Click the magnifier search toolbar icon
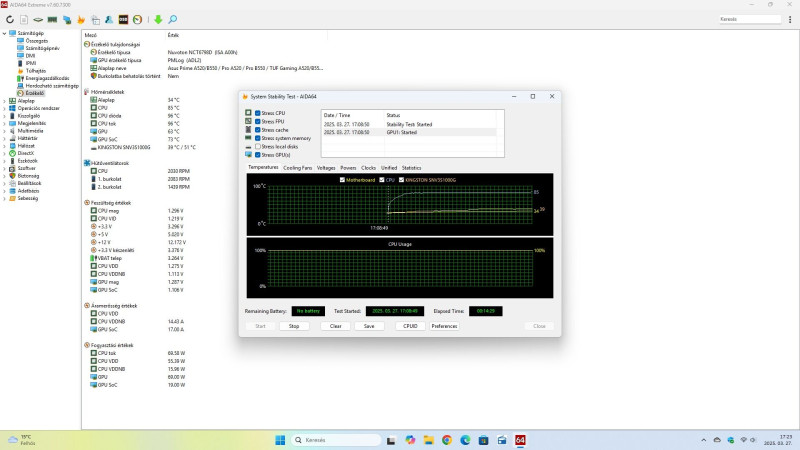The height and width of the screenshot is (450, 800). pyautogui.click(x=173, y=19)
